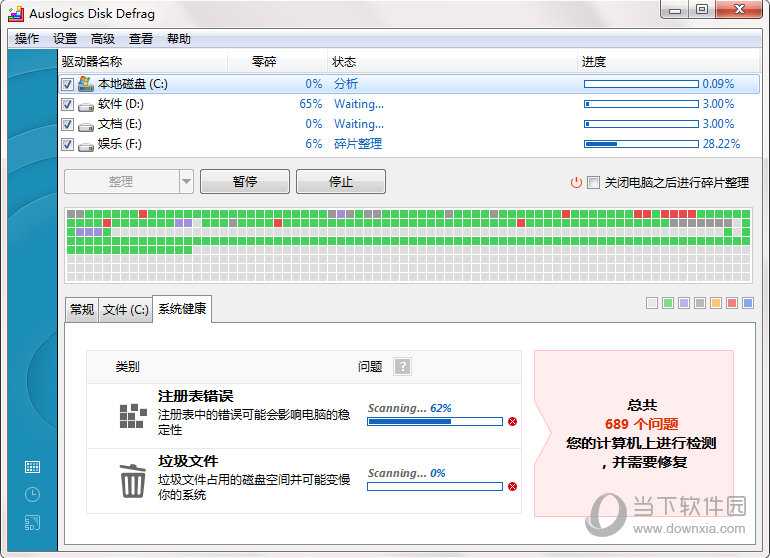Screen dimensions: 770x558
Task: Click the 689 个问题 total text
Action: coord(641,424)
